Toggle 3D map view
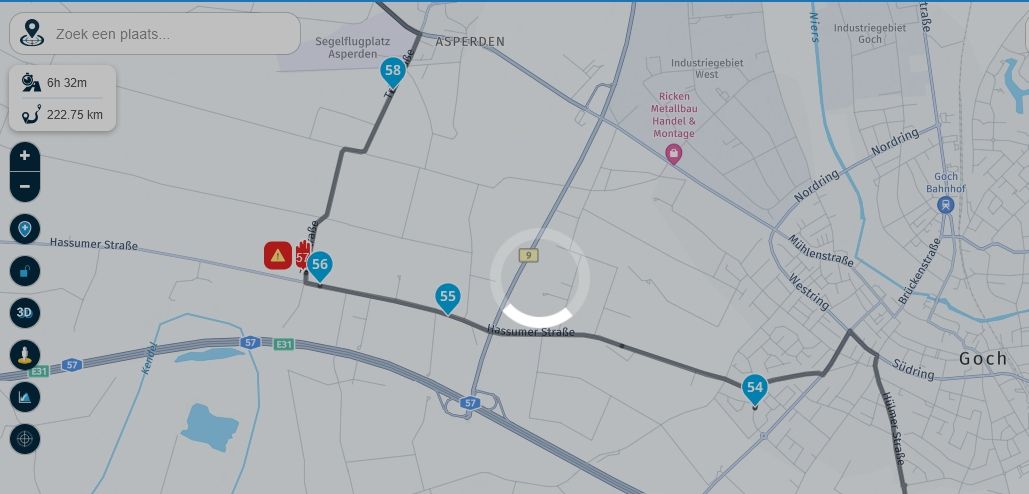The width and height of the screenshot is (1029, 494). 25,313
